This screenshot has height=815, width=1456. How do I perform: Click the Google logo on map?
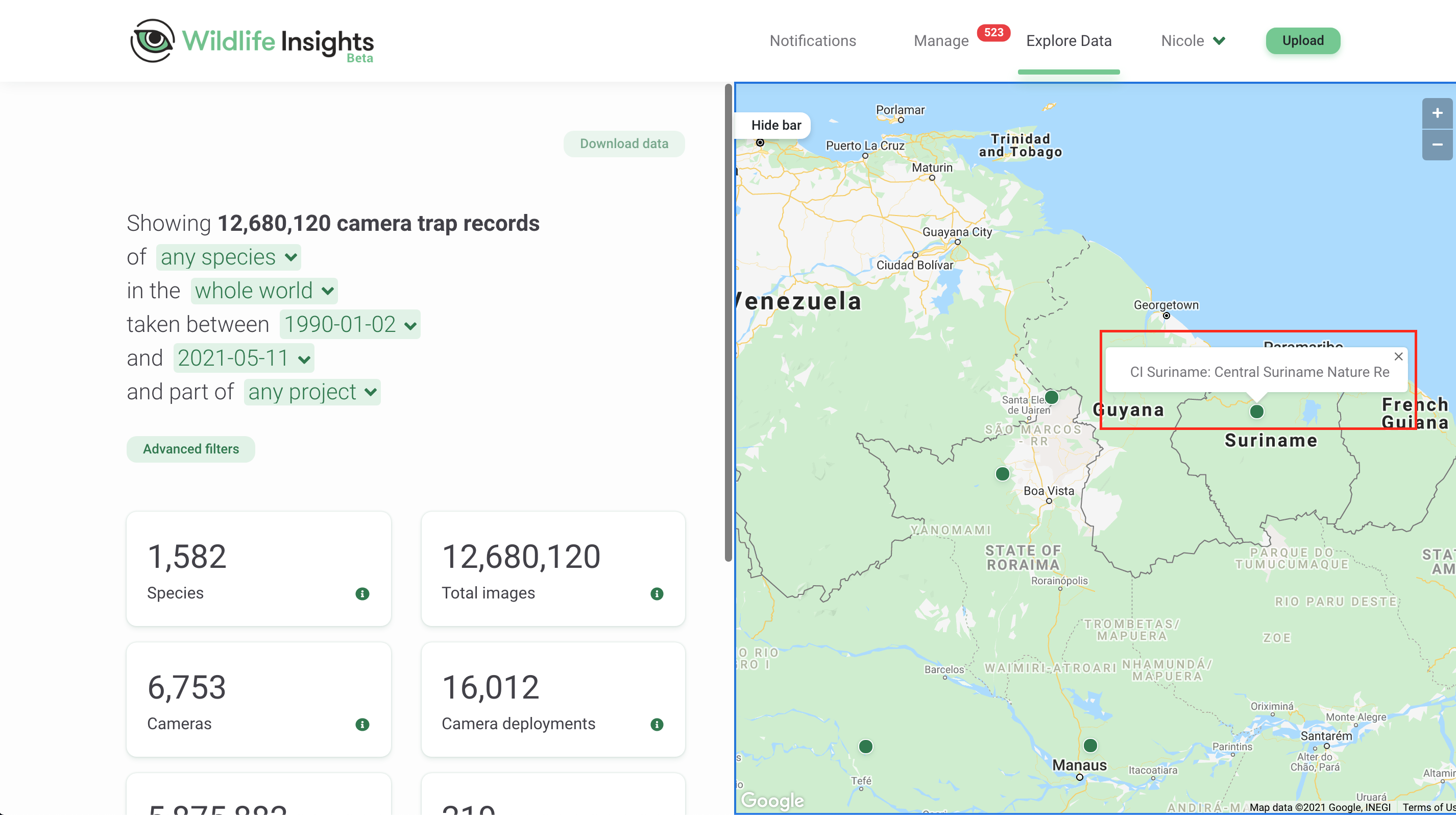coord(772,800)
